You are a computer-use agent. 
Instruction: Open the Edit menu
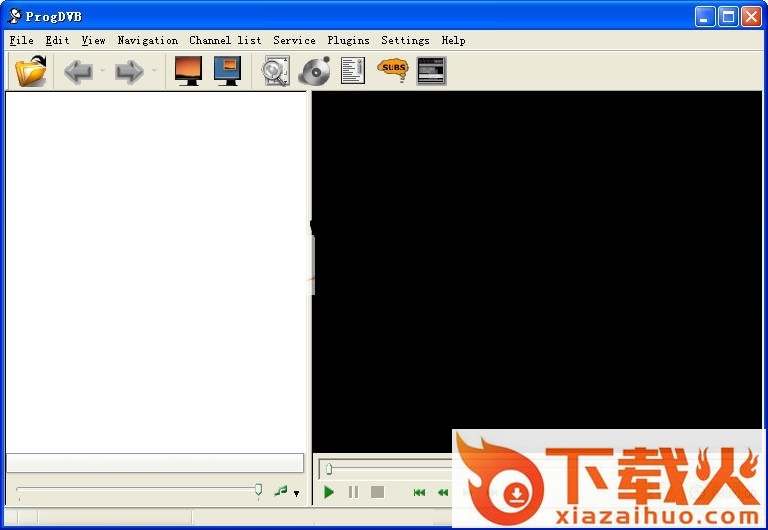click(57, 40)
